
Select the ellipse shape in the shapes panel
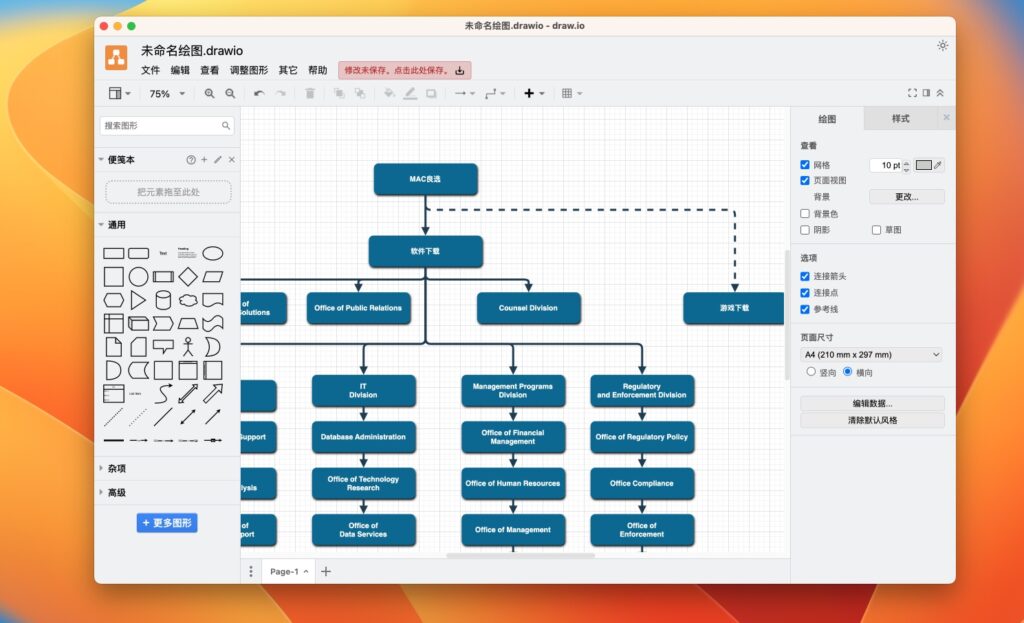coord(213,253)
